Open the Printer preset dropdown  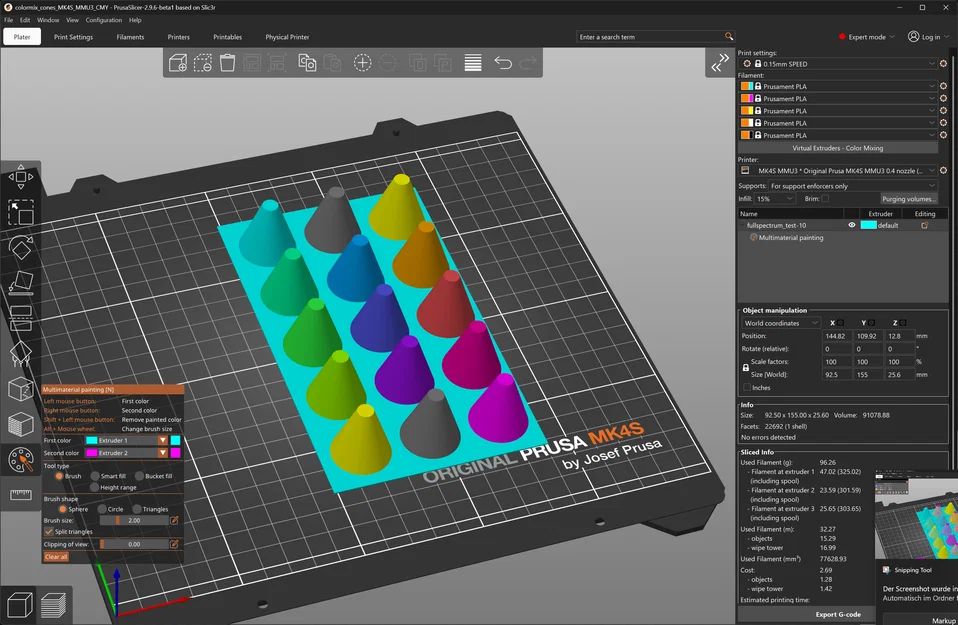838,170
